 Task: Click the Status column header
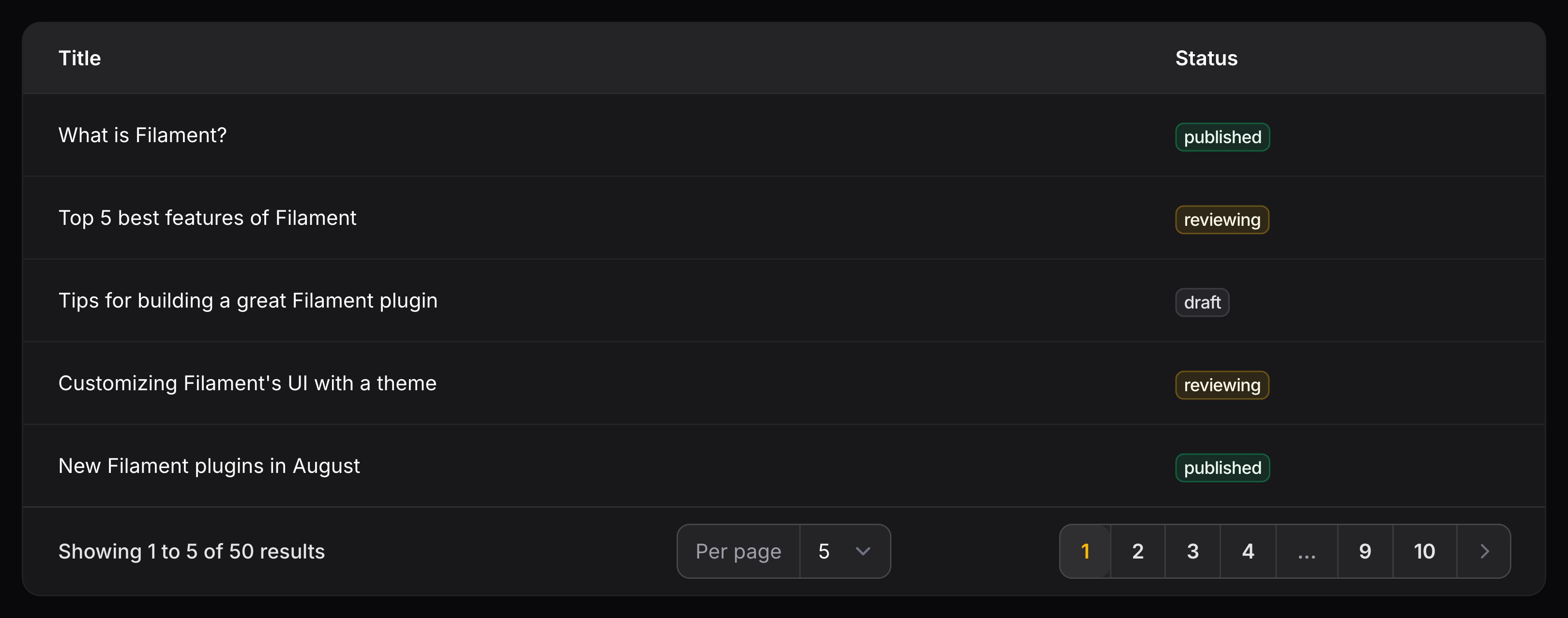tap(1206, 59)
